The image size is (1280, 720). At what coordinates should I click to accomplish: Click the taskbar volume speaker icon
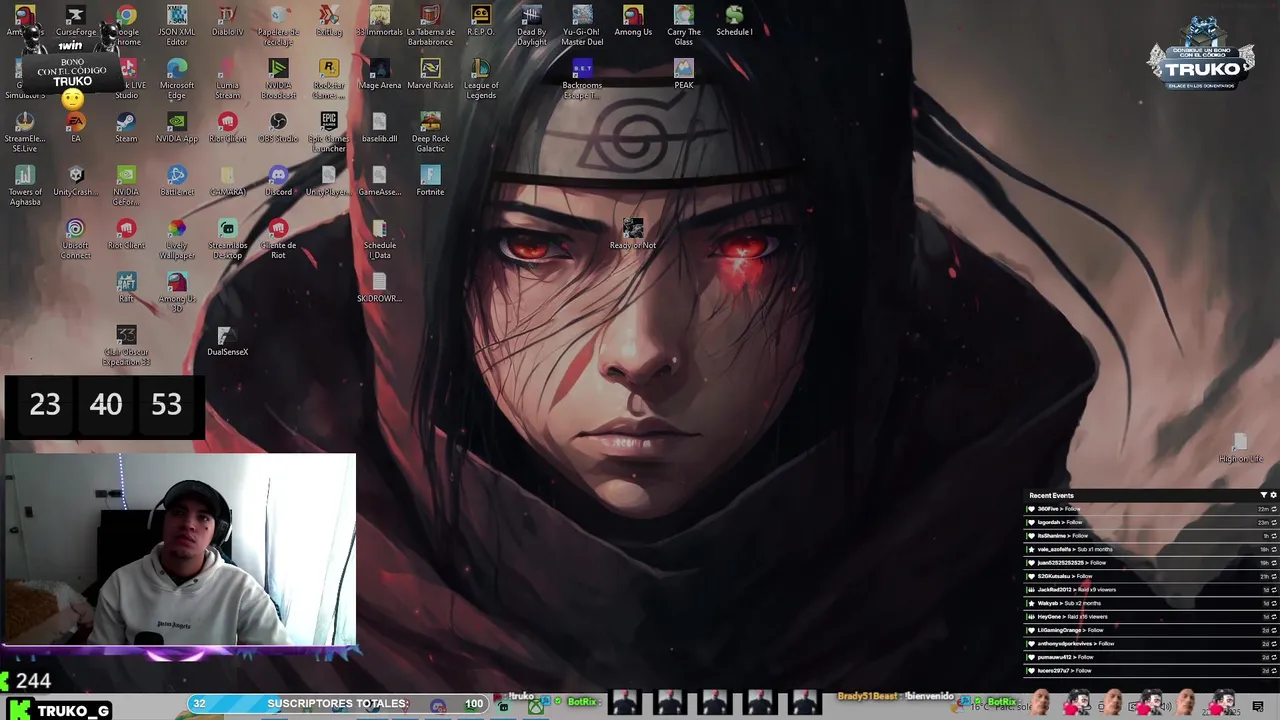coord(1166,707)
